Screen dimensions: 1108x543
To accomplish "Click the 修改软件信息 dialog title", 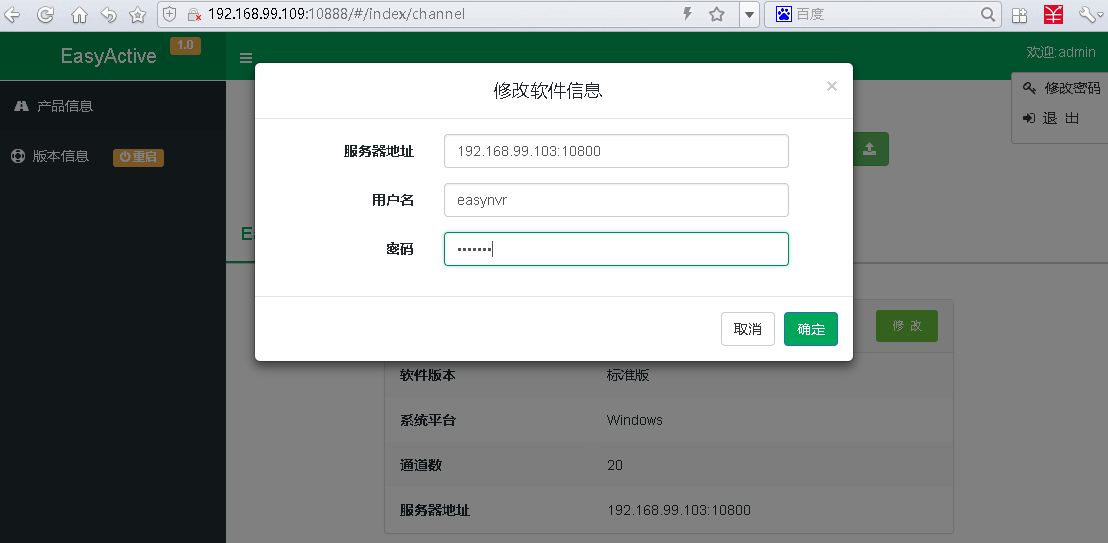I will tap(548, 90).
